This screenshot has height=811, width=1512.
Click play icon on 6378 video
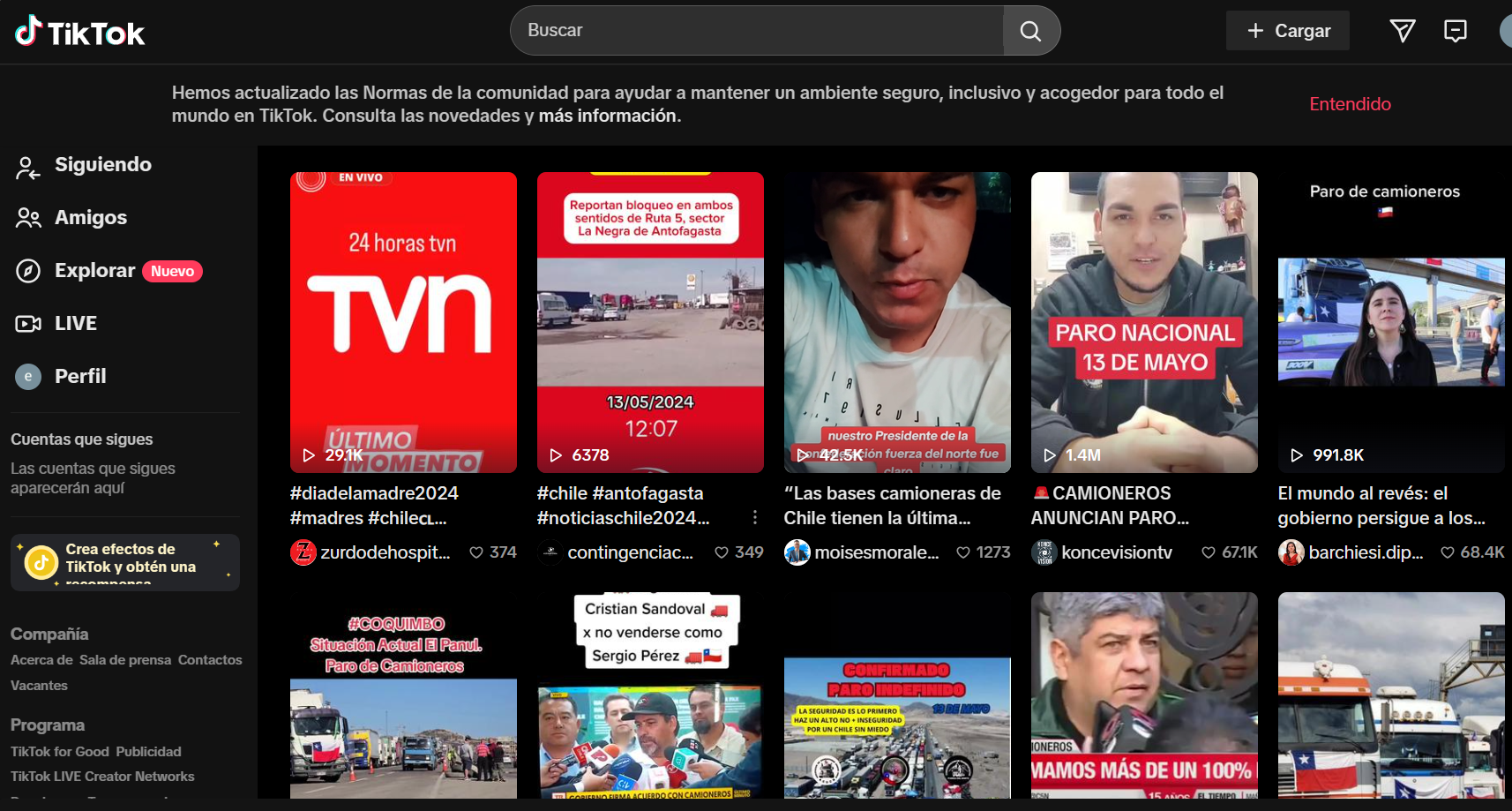click(x=556, y=455)
